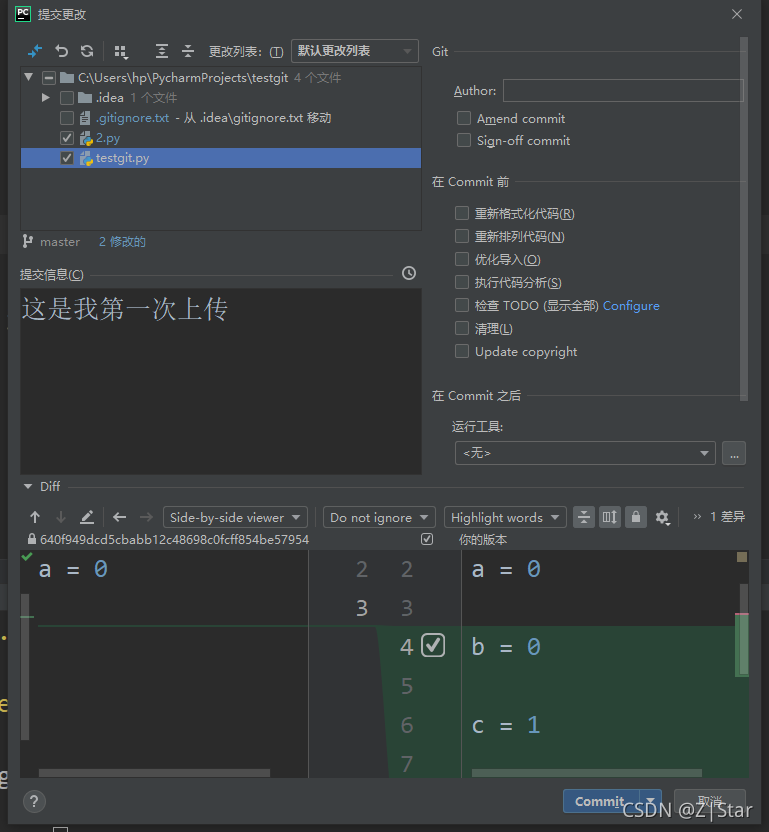Toggle checkbox next to 你的版本
Image resolution: width=769 pixels, height=832 pixels.
[427, 539]
